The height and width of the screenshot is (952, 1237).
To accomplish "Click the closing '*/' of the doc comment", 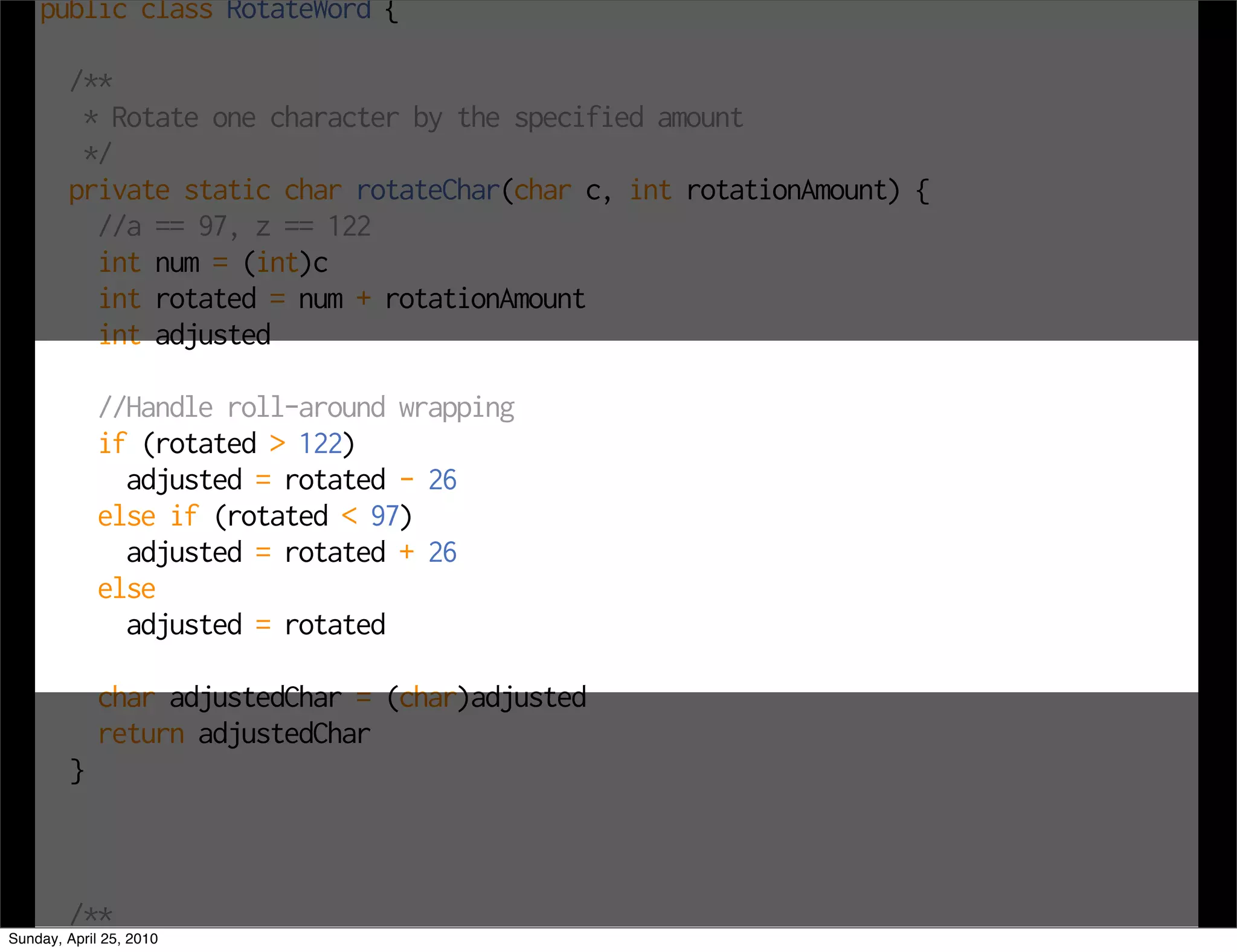I will pyautogui.click(x=97, y=153).
